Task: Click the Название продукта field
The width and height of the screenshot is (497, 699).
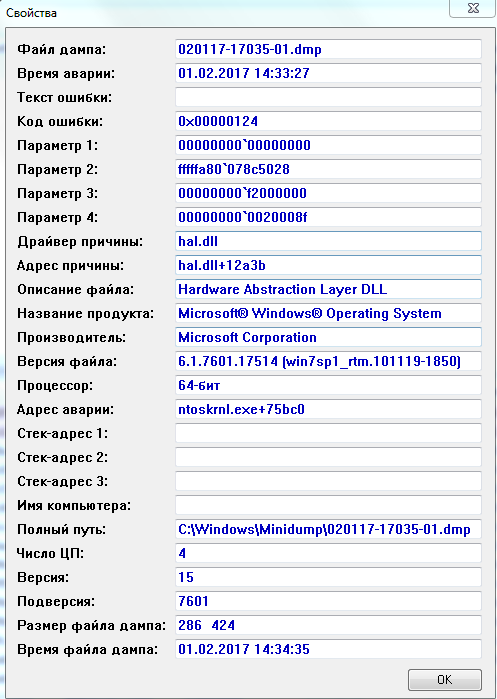Action: (x=329, y=313)
